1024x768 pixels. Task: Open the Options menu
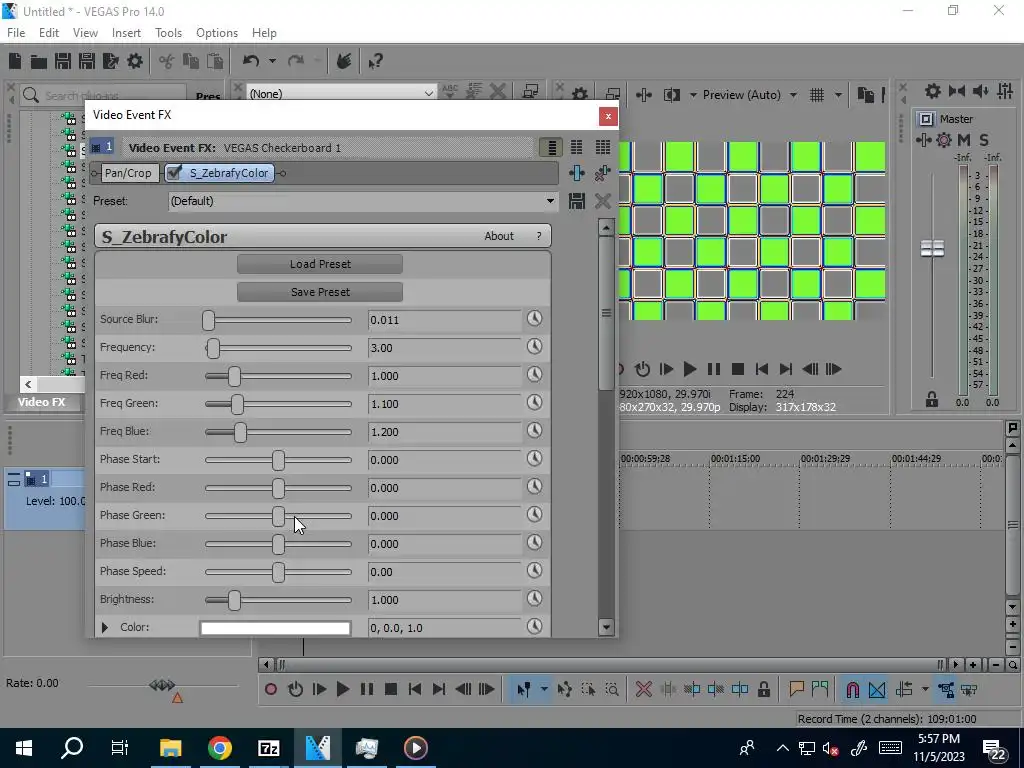click(x=217, y=33)
